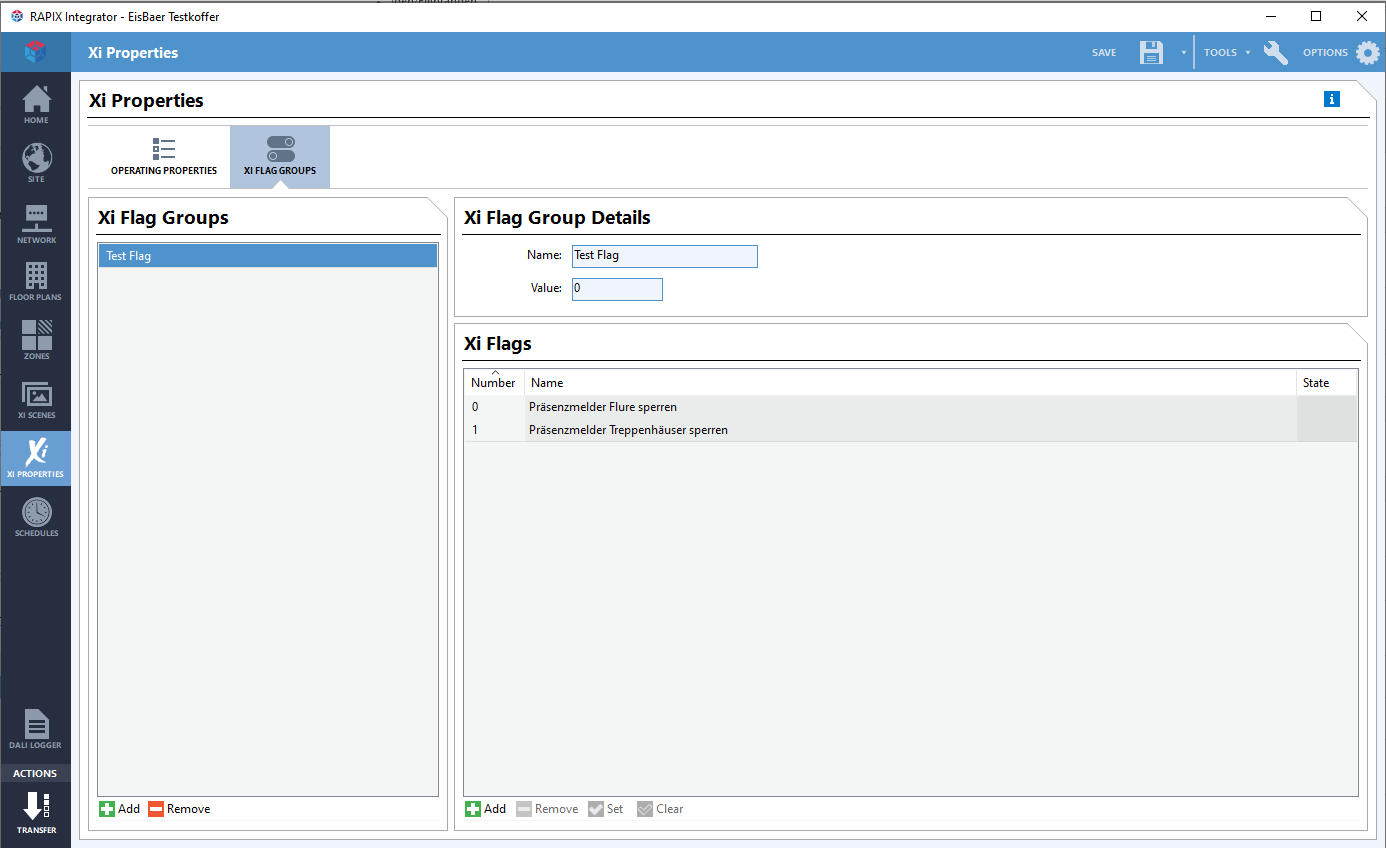
Task: Sort by Name column header
Action: (x=910, y=383)
